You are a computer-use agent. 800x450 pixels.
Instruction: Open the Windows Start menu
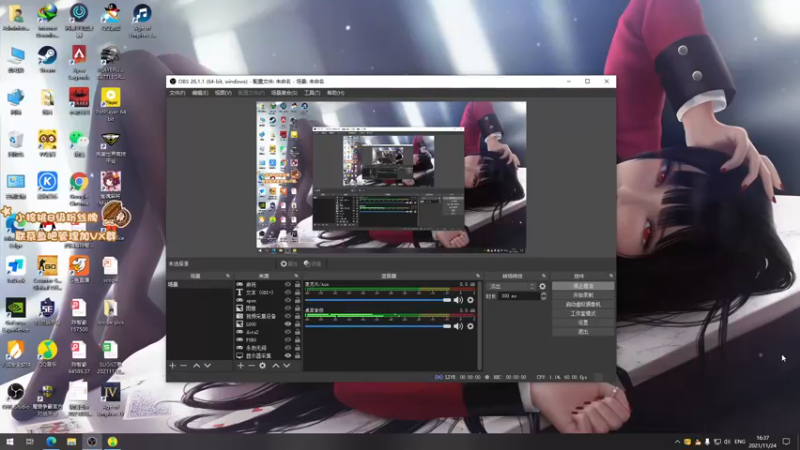click(x=9, y=442)
